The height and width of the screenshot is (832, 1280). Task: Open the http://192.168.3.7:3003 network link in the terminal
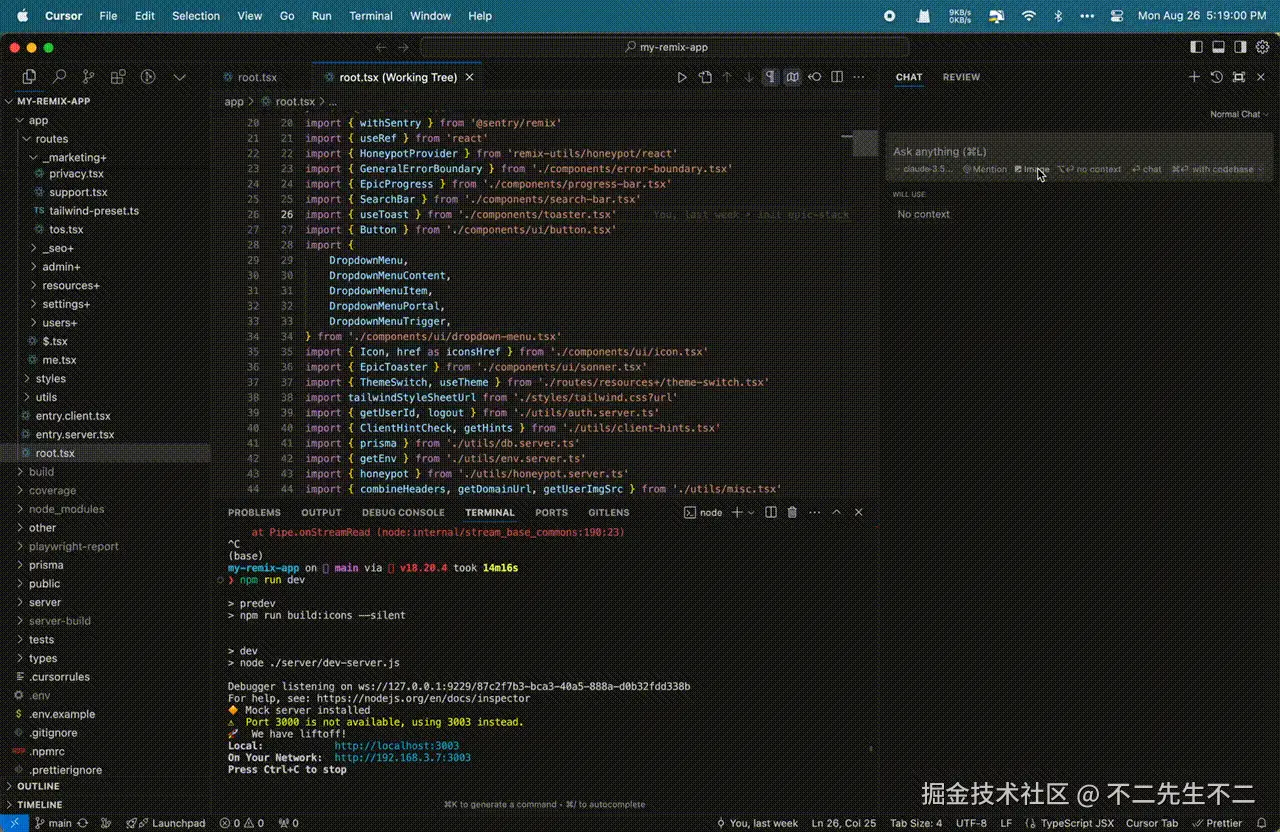402,758
